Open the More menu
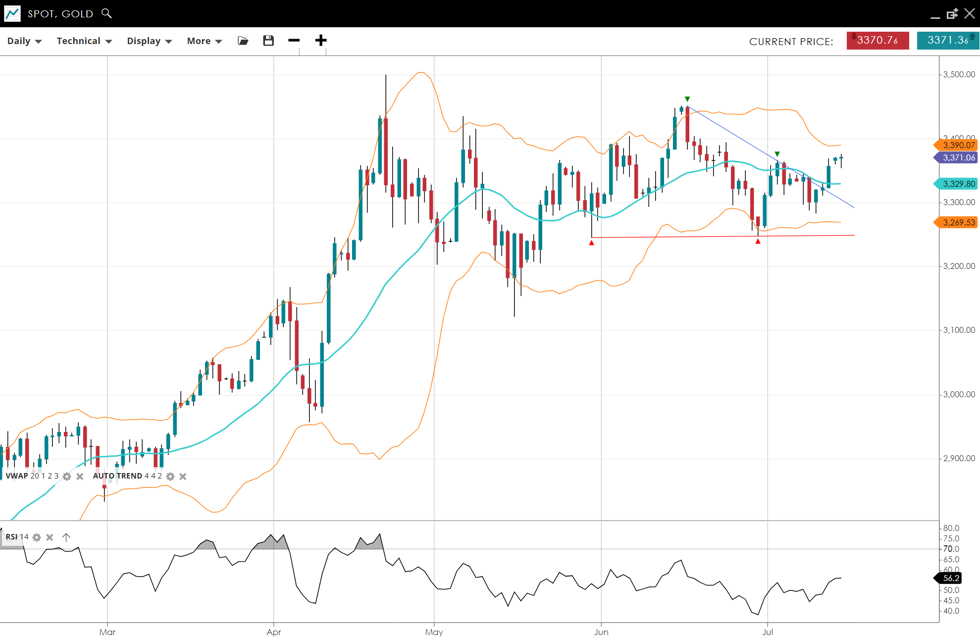Image resolution: width=980 pixels, height=638 pixels. 204,41
